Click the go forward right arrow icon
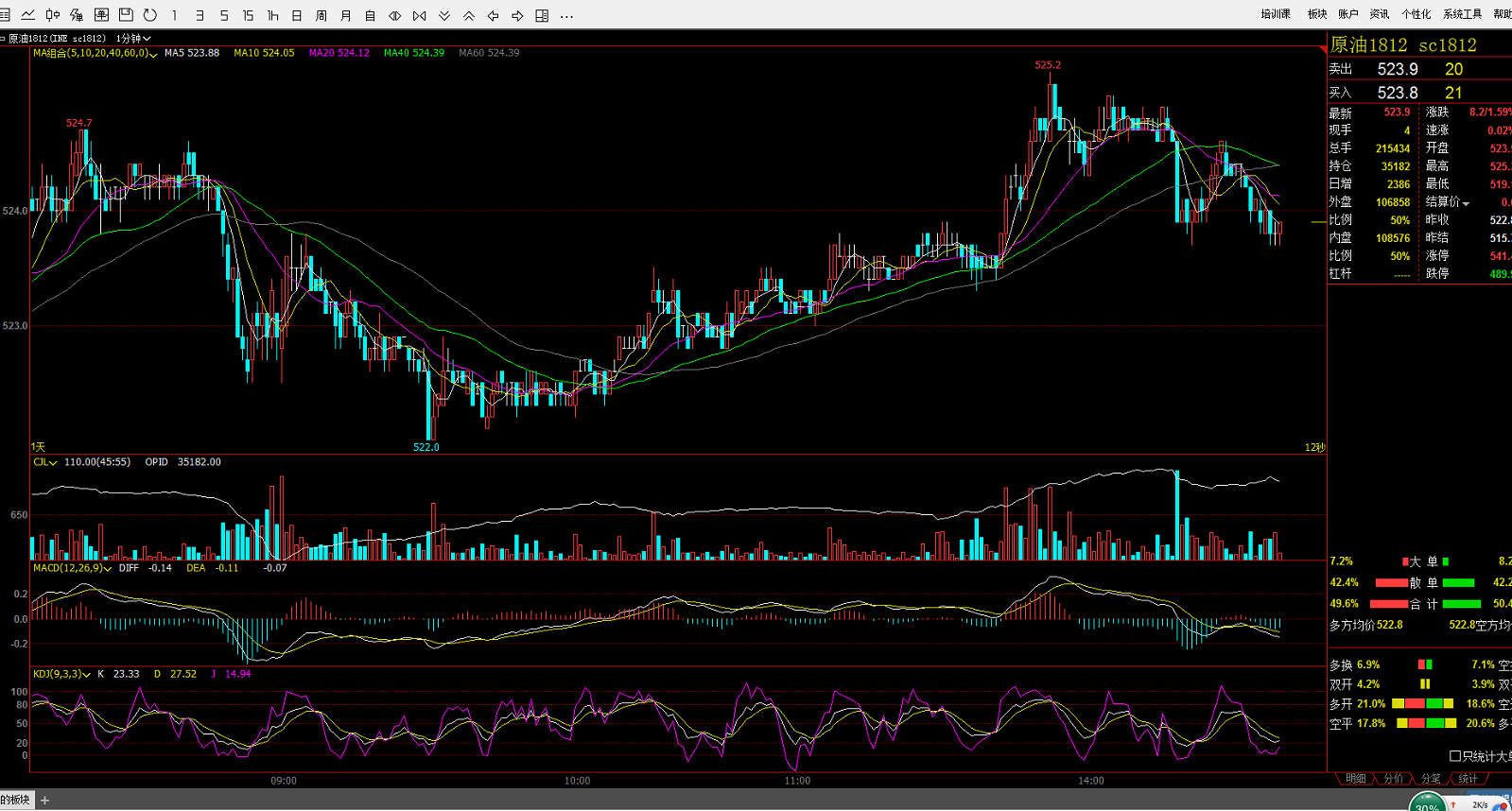The height and width of the screenshot is (811, 1512). click(x=517, y=16)
